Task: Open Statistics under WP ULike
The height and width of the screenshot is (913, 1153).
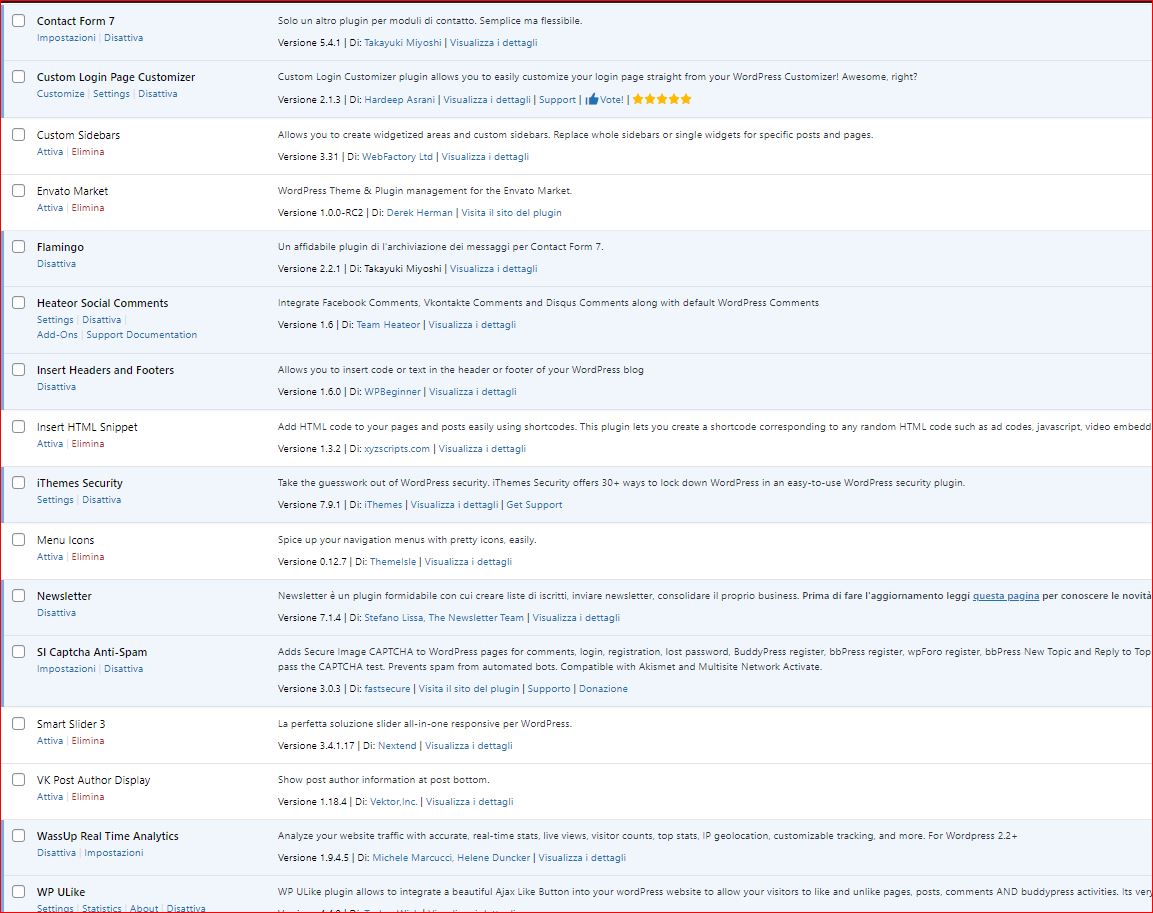Action: (101, 908)
